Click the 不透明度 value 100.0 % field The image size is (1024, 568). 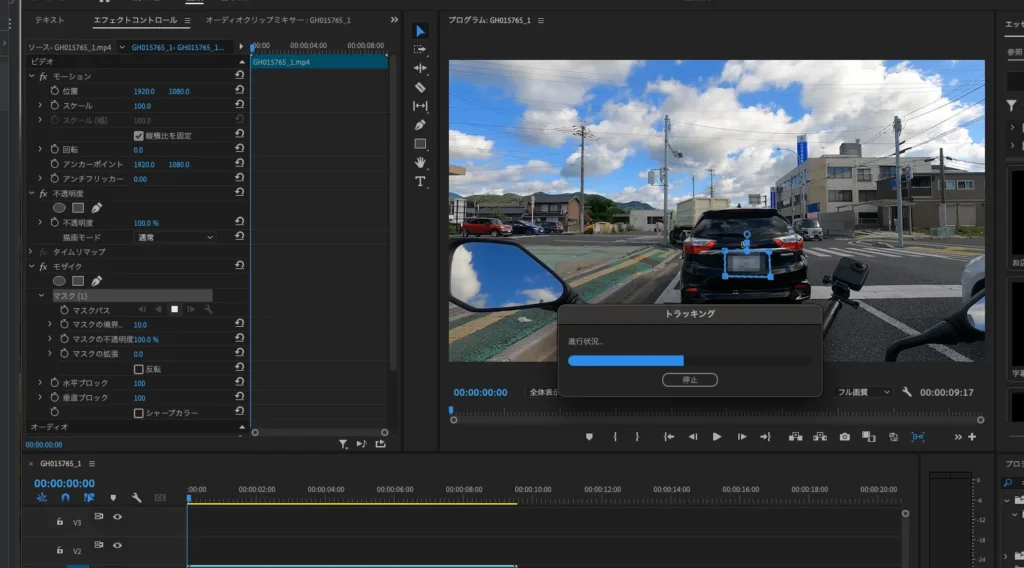pos(146,223)
